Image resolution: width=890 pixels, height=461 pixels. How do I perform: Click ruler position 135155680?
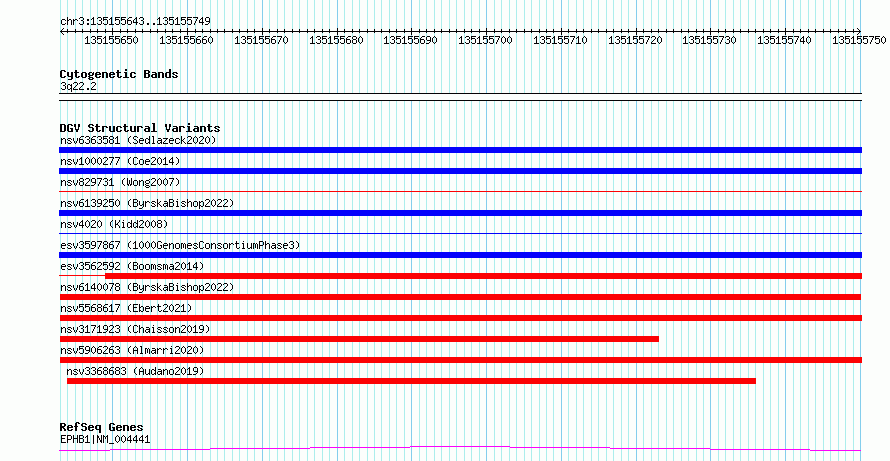click(x=336, y=40)
